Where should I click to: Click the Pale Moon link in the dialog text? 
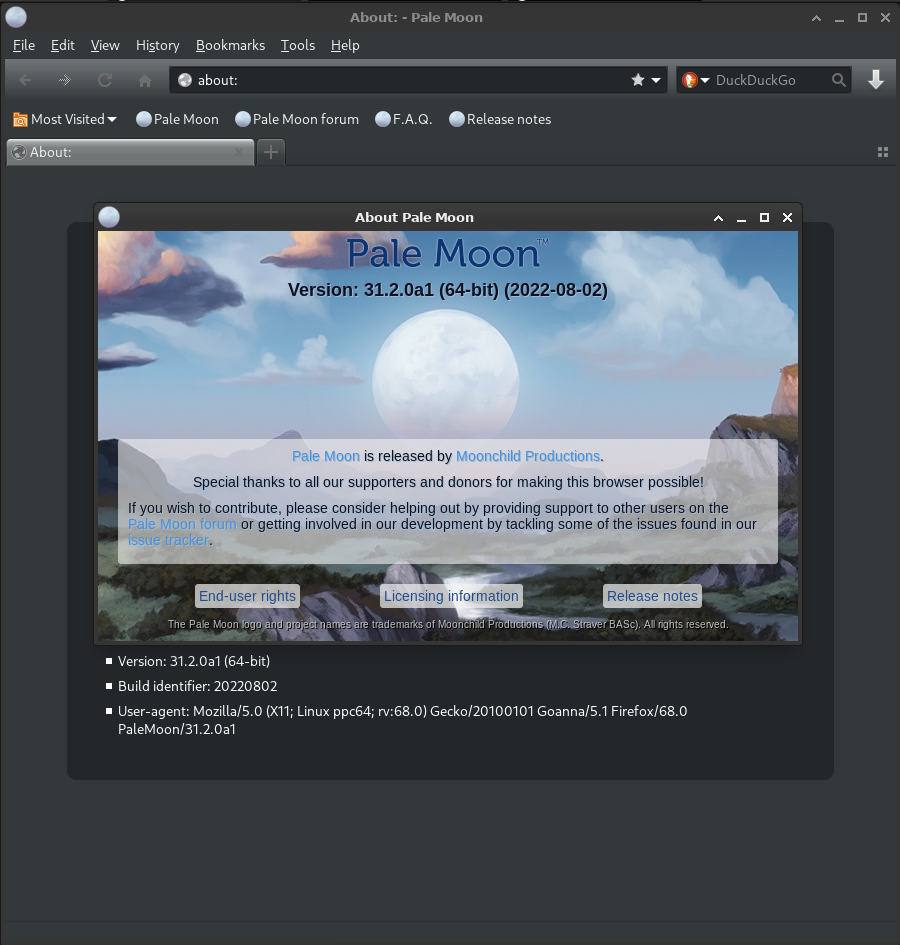326,456
